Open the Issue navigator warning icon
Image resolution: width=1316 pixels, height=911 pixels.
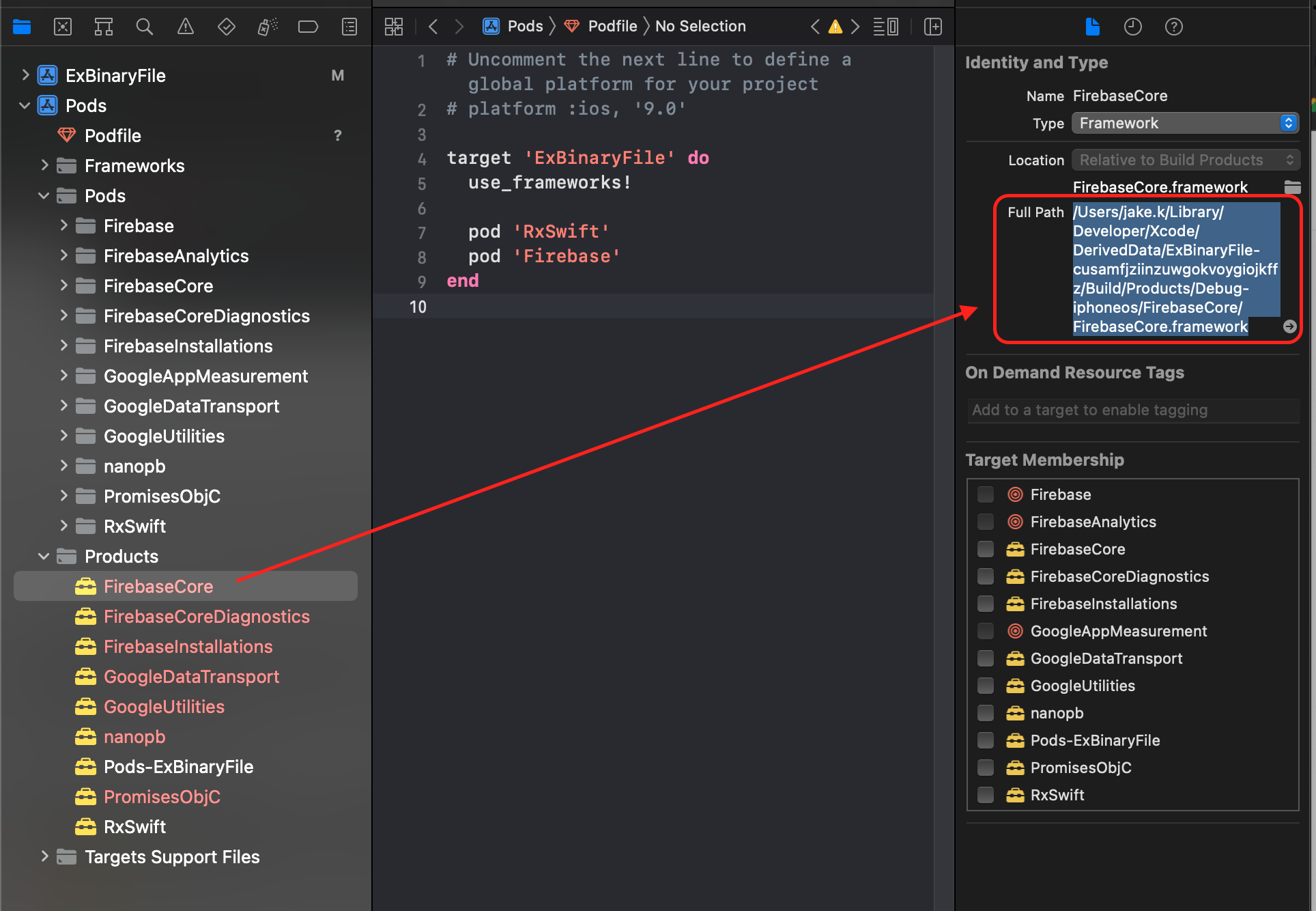pyautogui.click(x=185, y=27)
